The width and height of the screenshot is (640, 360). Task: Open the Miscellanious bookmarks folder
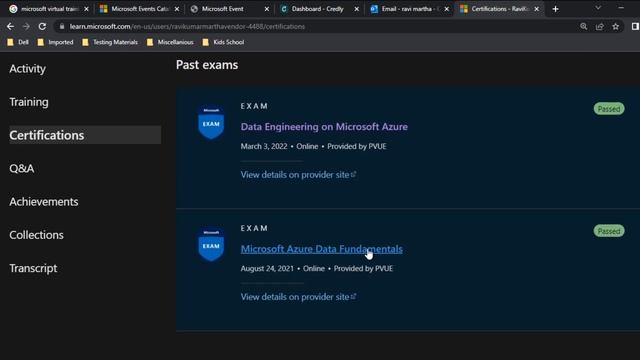pyautogui.click(x=170, y=42)
